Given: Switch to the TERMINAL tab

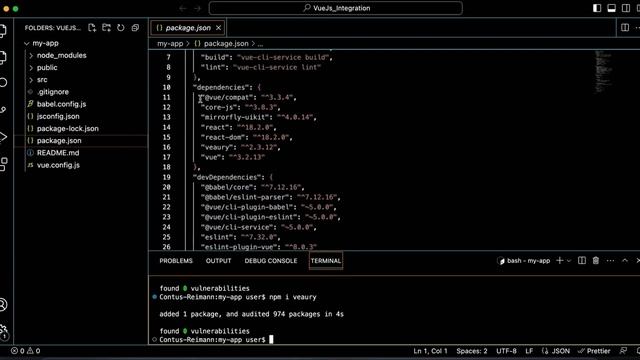Looking at the screenshot, I should (326, 261).
